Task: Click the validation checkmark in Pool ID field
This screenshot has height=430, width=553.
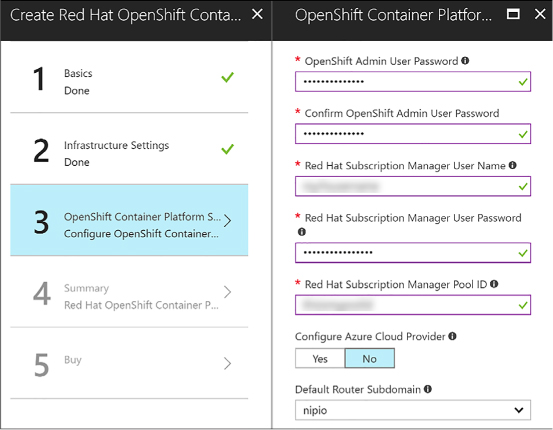Action: pos(523,305)
